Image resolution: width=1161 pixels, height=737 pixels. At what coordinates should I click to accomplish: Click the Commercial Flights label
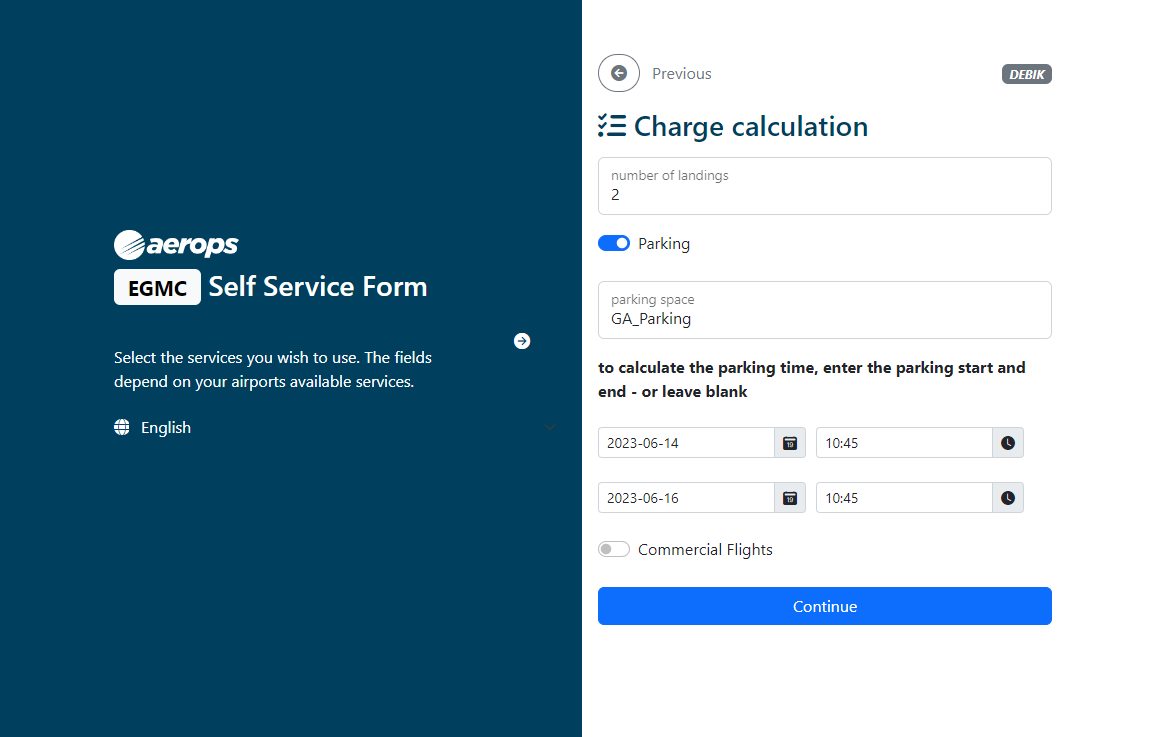[705, 550]
